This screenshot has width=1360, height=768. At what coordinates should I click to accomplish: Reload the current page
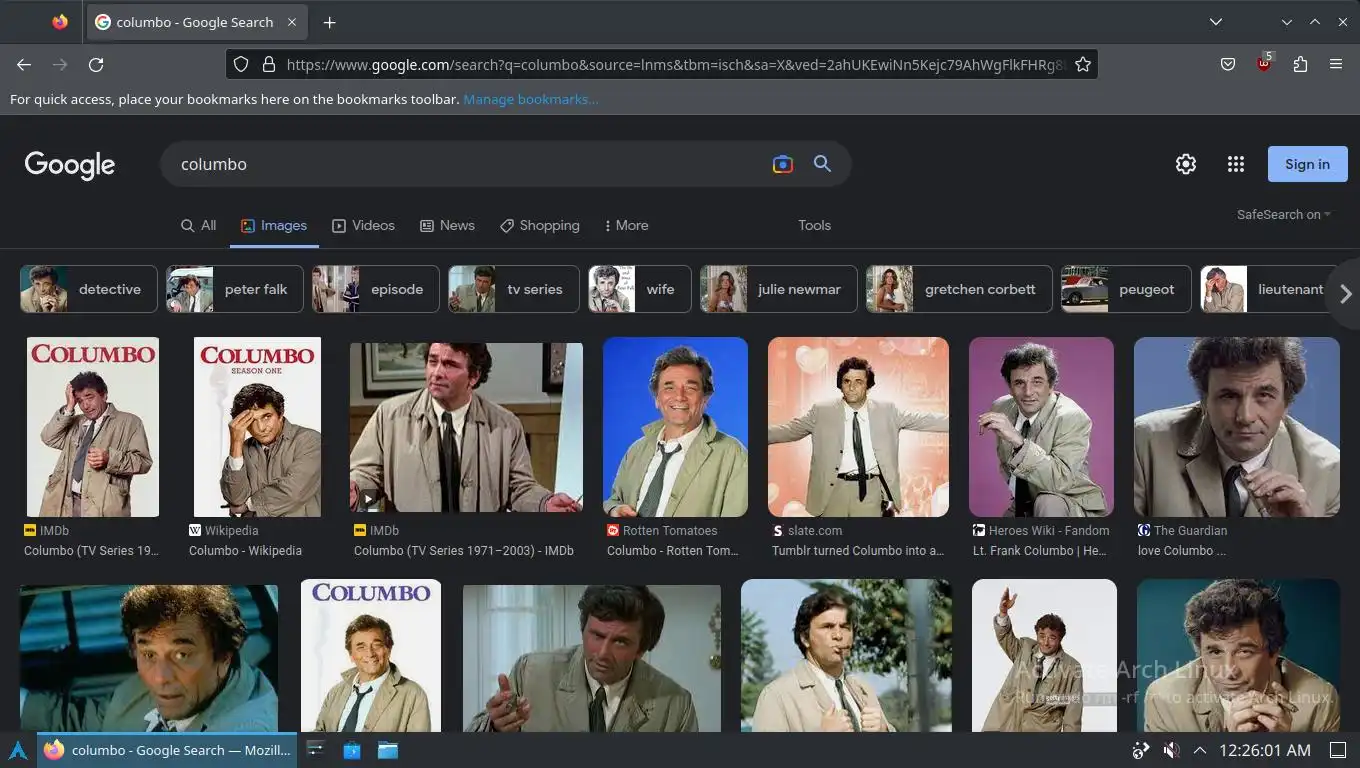point(96,64)
